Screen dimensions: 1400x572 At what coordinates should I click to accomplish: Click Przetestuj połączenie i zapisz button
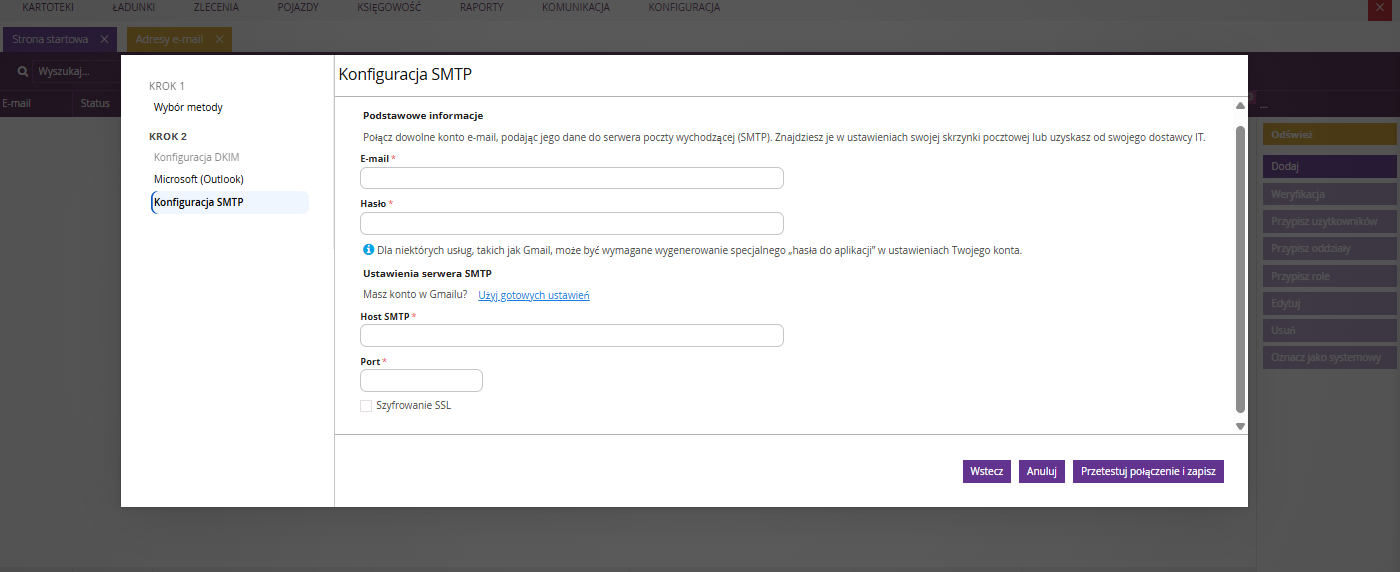pos(1148,471)
